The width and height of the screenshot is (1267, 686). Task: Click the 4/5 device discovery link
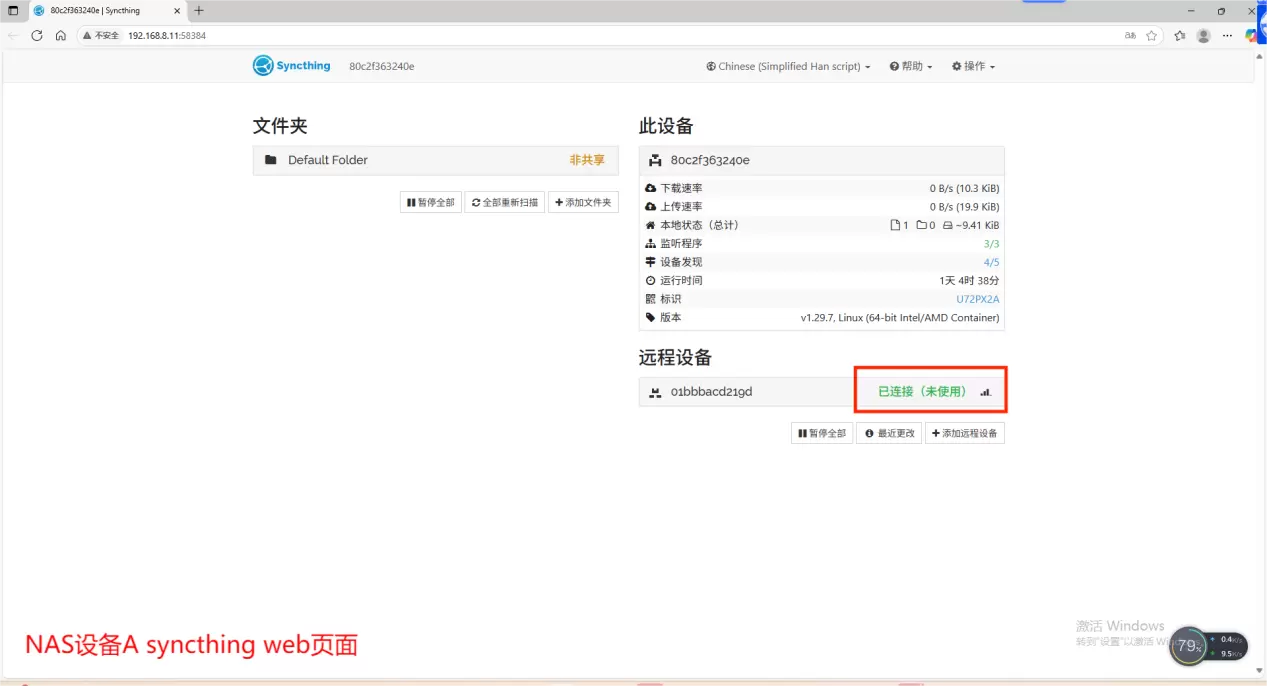(991, 262)
